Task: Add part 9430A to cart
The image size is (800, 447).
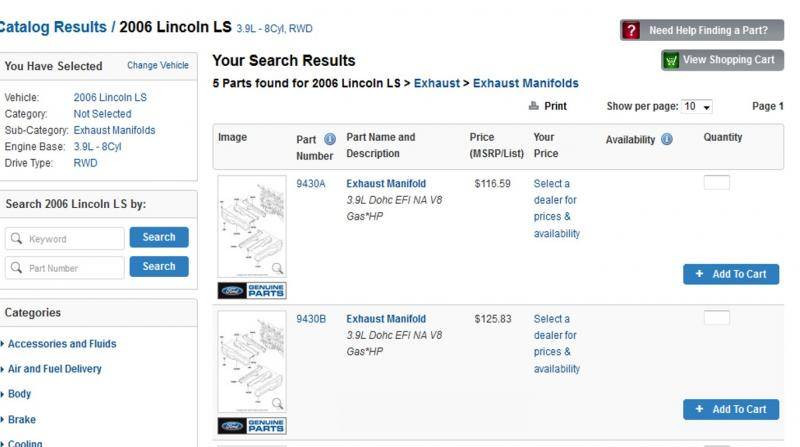Action: coord(731,274)
